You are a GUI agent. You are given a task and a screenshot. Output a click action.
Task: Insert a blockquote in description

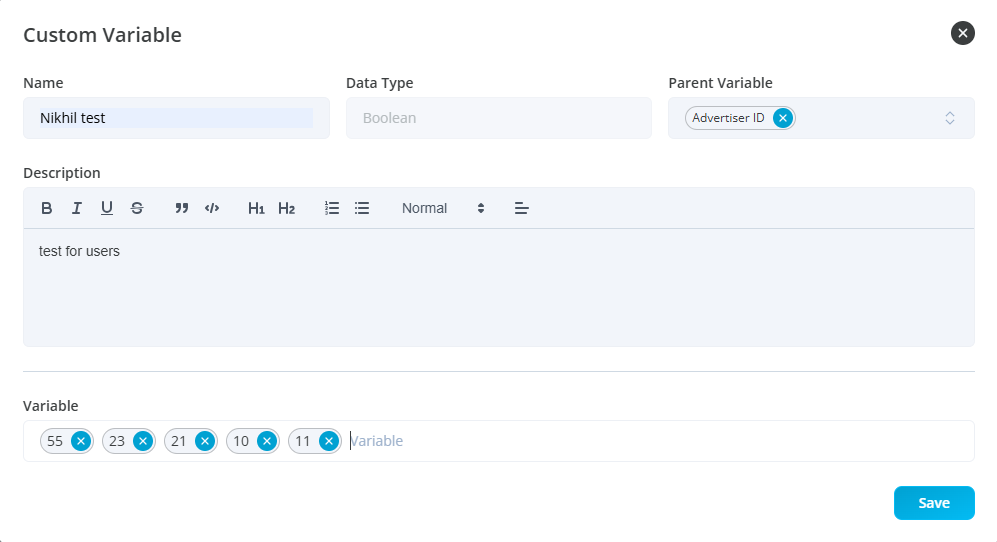(x=182, y=208)
